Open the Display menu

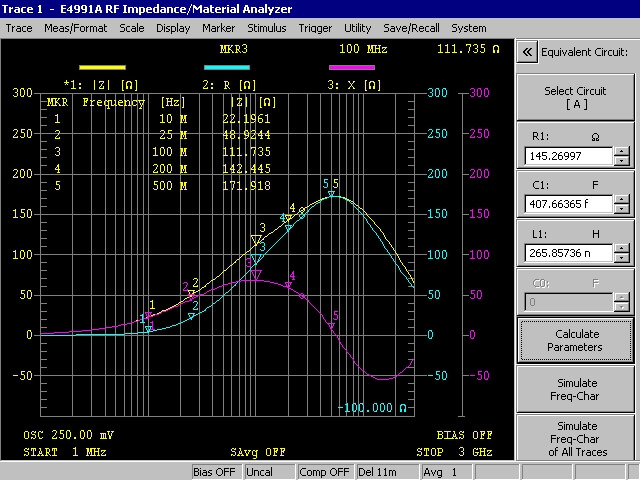point(173,28)
